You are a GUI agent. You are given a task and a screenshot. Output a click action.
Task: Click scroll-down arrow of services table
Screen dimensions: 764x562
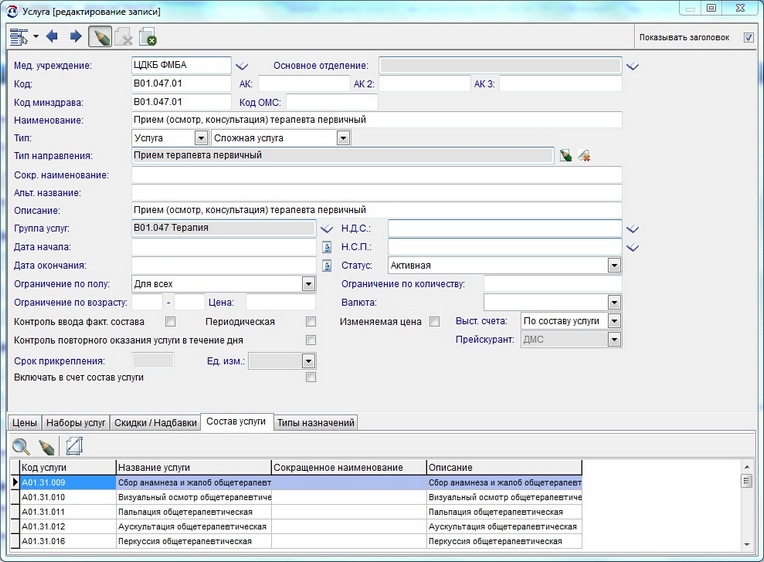[746, 544]
